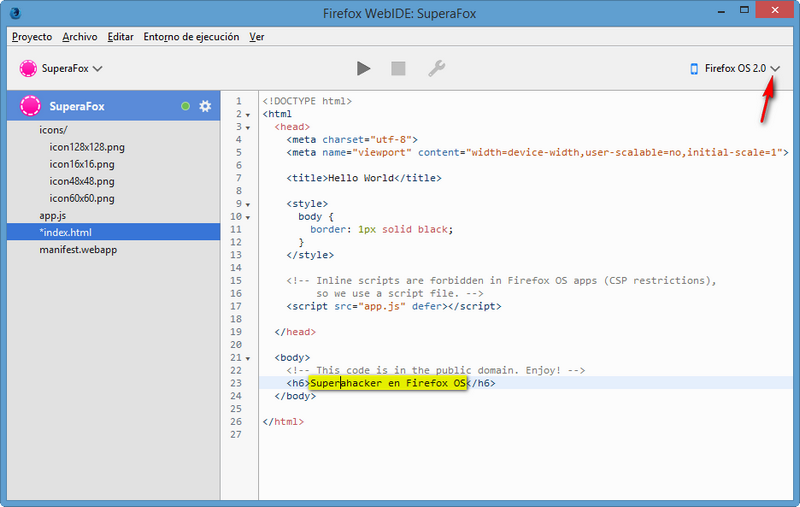Click the closing </head> tag on line 19

click(x=295, y=332)
